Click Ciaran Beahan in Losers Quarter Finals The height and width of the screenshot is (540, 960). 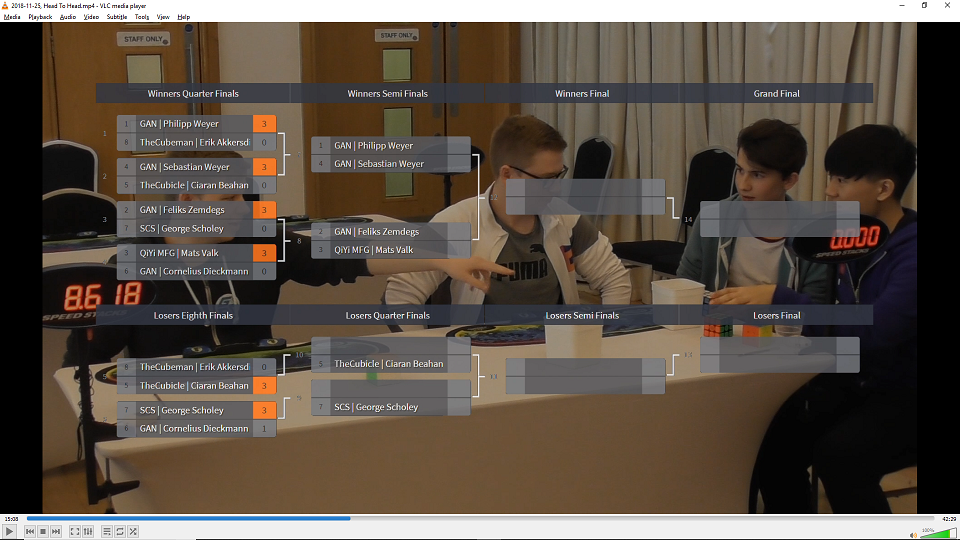[x=391, y=364]
